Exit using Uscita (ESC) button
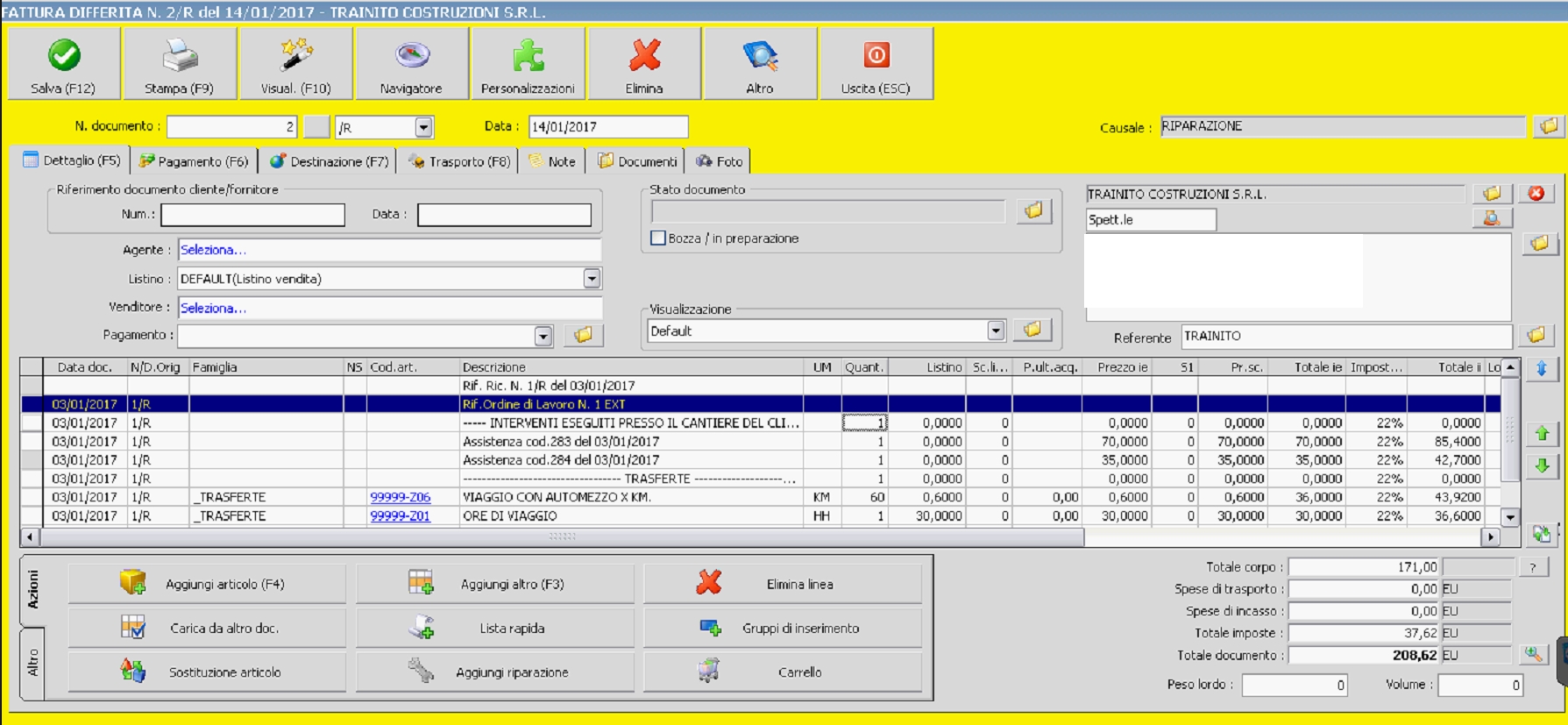The width and height of the screenshot is (1568, 725). click(876, 63)
